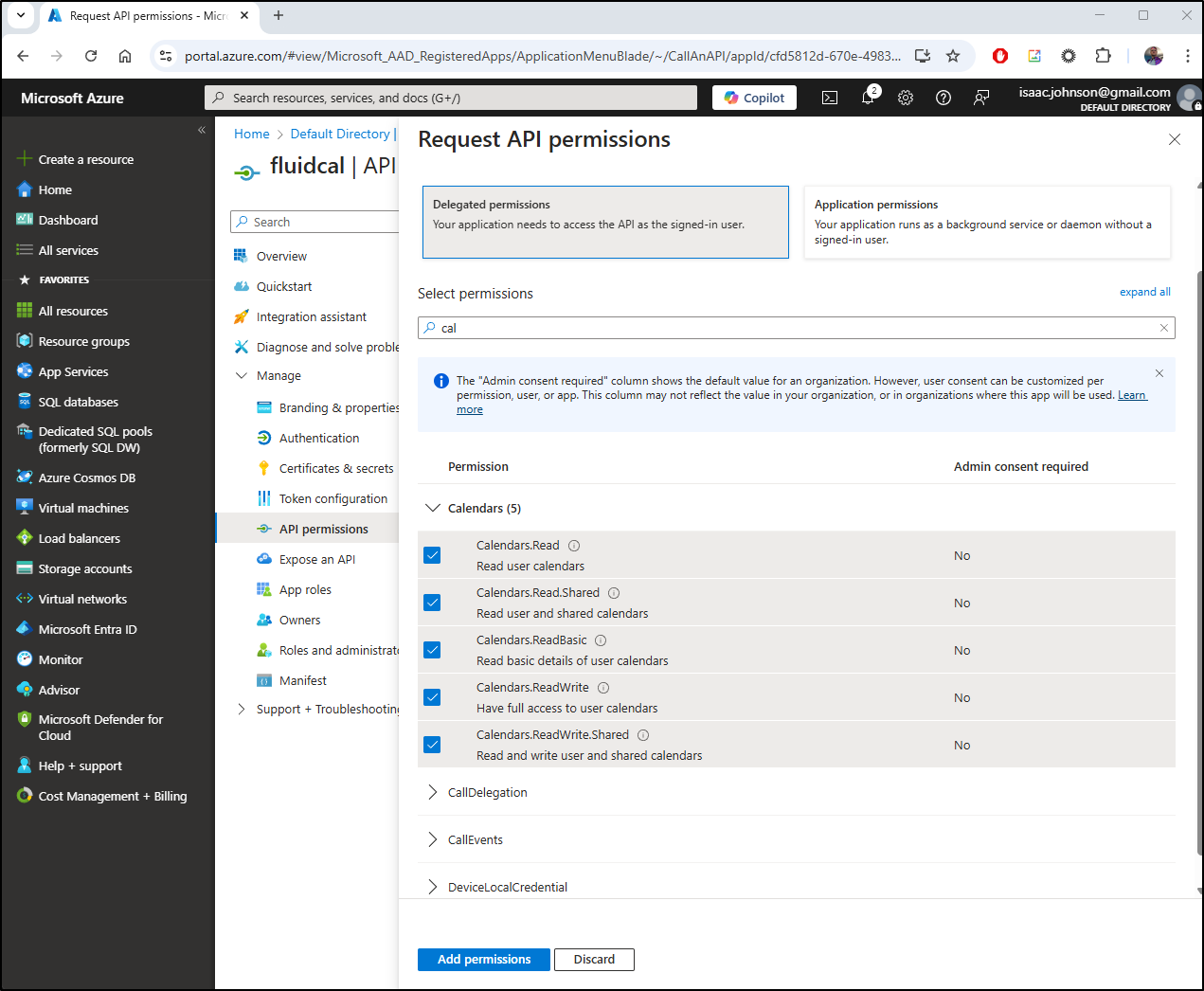Follow the Learn more link

(1132, 395)
